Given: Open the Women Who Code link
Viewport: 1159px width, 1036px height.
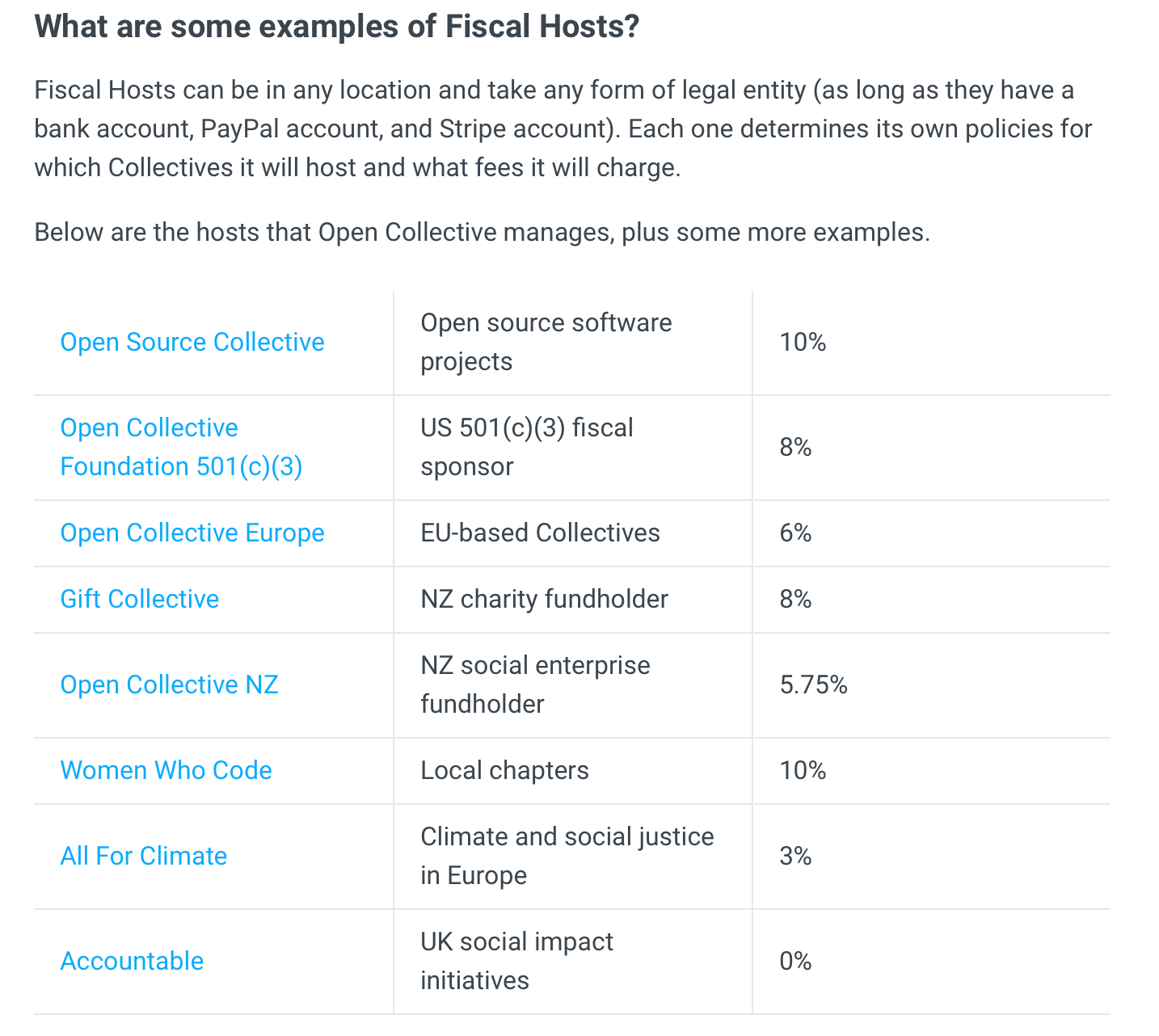Looking at the screenshot, I should [166, 770].
